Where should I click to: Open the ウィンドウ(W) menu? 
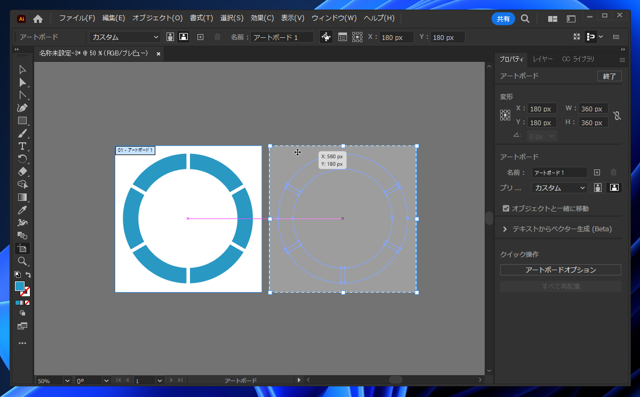tap(334, 18)
